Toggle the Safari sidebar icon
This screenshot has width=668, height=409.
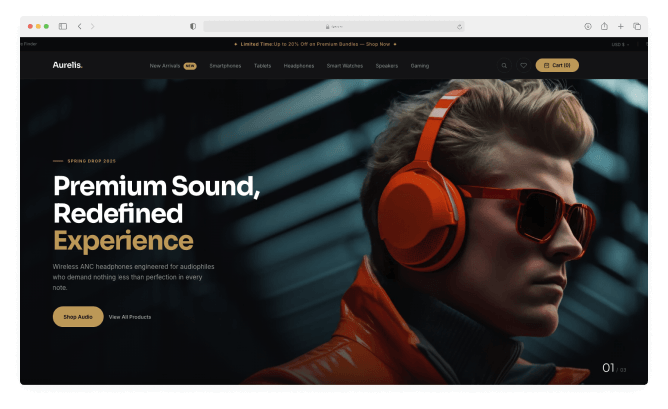pos(63,26)
